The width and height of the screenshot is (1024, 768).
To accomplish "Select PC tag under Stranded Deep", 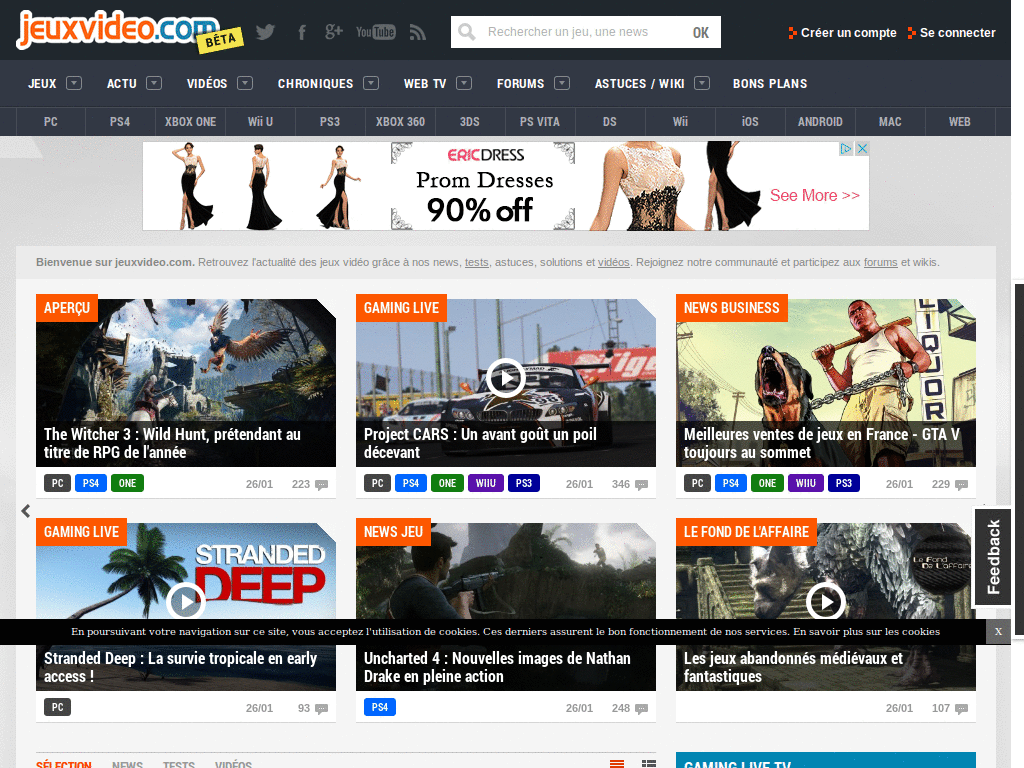I will tap(57, 707).
